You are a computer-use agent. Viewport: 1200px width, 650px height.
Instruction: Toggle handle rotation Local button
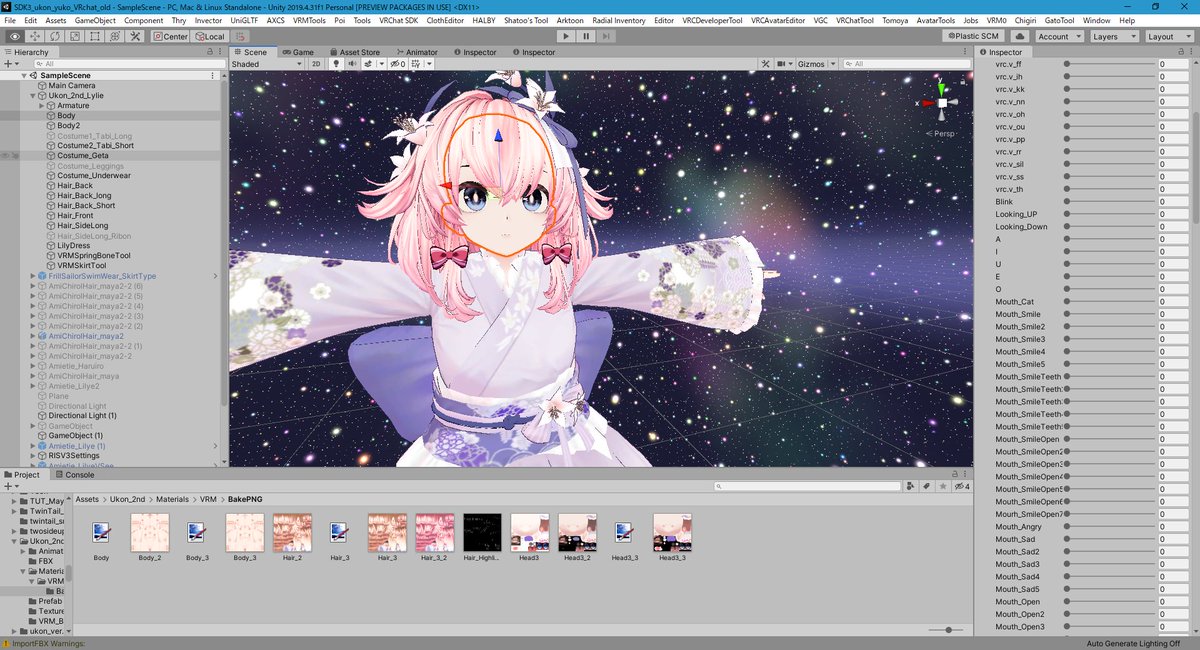209,36
